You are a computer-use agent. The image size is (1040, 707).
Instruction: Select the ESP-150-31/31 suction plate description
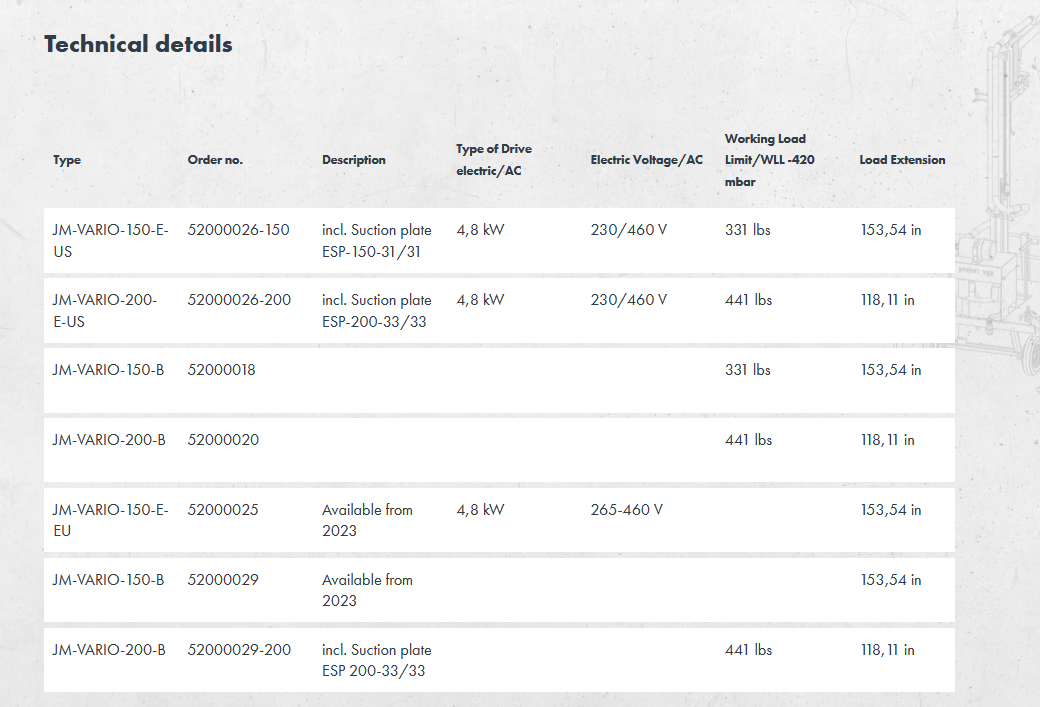(376, 241)
